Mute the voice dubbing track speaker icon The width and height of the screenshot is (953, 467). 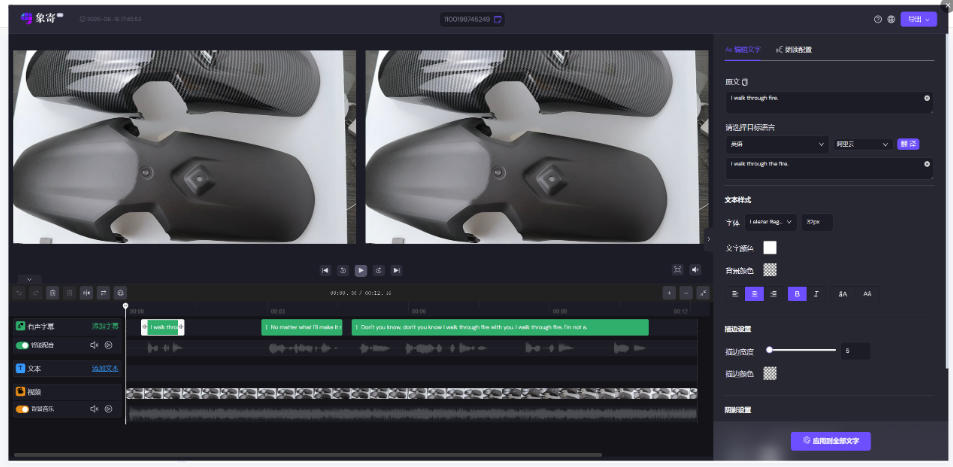94,345
